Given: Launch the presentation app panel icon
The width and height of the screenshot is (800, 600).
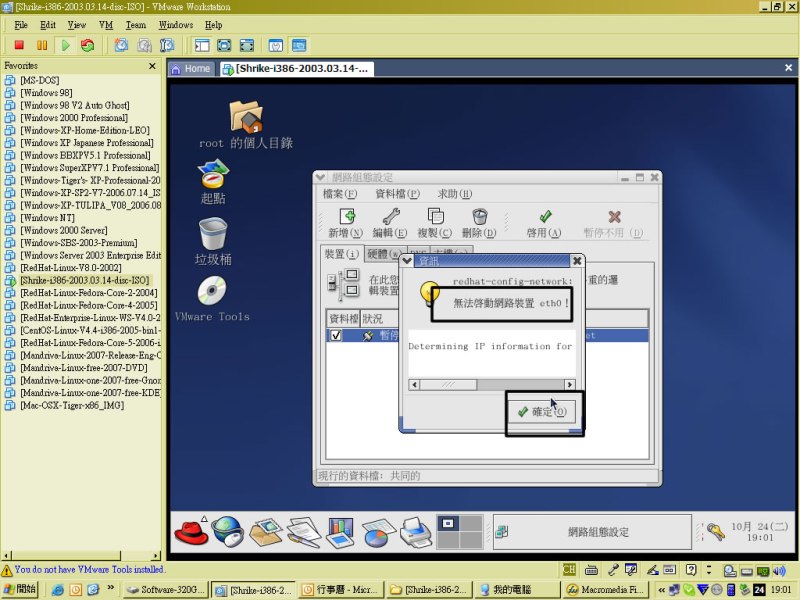Looking at the screenshot, I should (x=340, y=532).
